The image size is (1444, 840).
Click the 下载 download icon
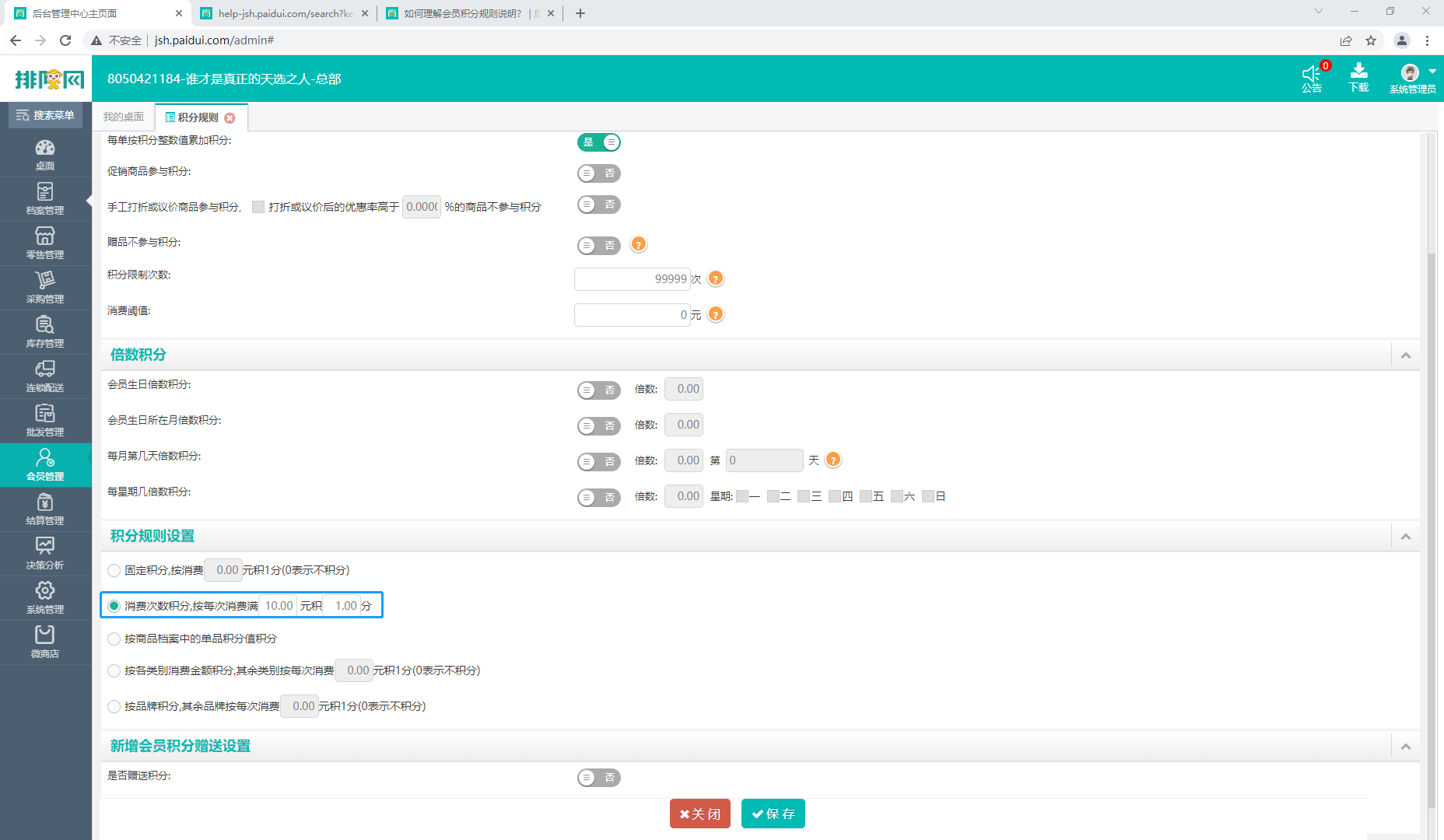tap(1358, 79)
